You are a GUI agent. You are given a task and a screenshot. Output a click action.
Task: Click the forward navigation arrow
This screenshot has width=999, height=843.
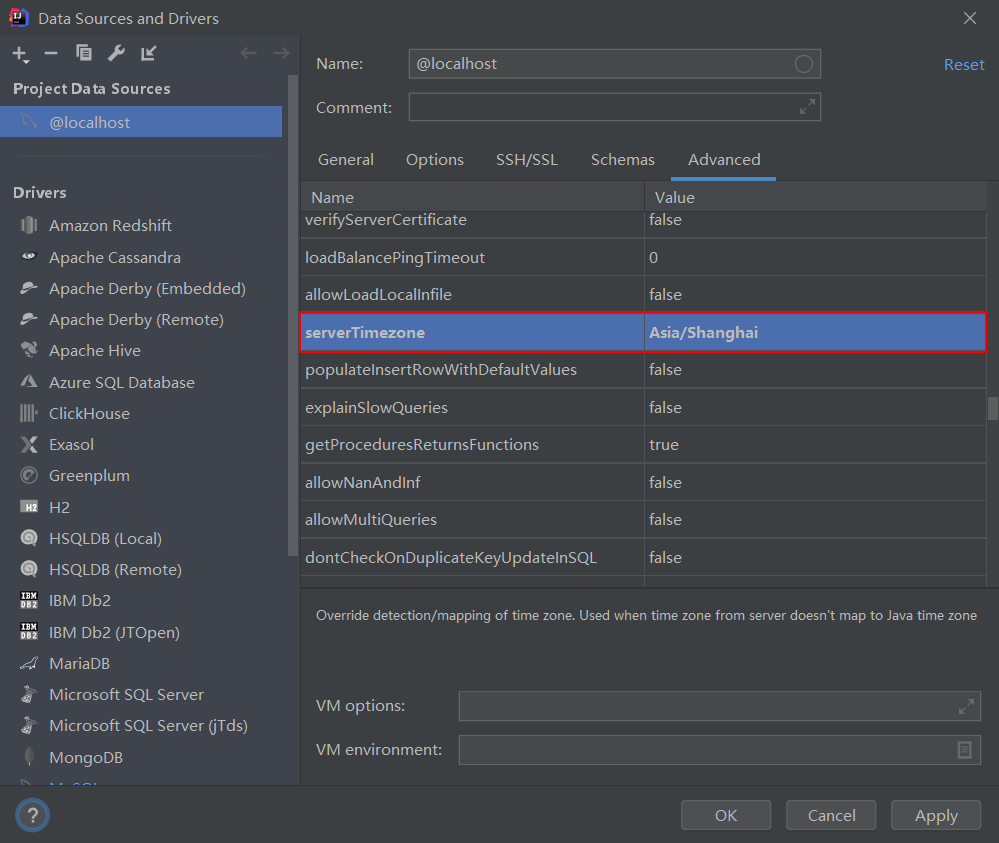[x=281, y=53]
